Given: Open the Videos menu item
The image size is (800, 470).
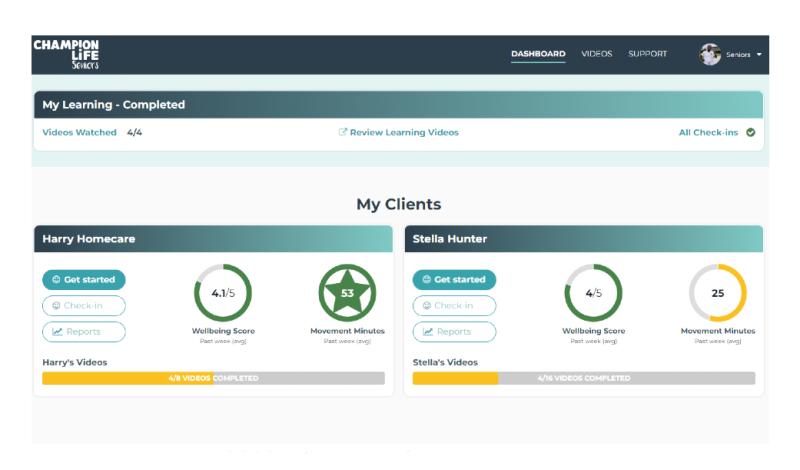Looking at the screenshot, I should 597,54.
